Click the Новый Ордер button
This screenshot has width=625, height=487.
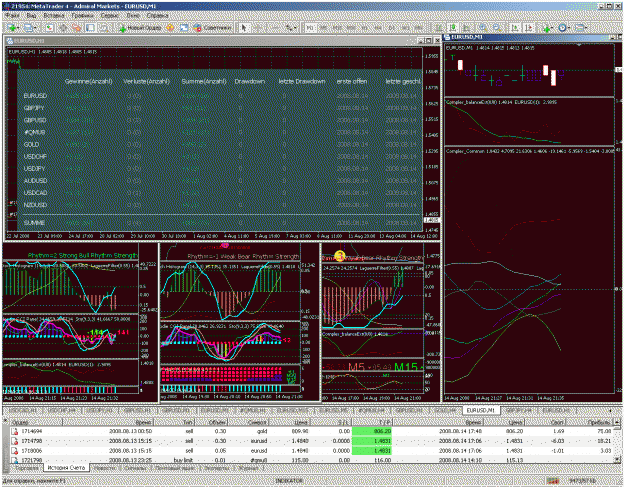tap(140, 28)
